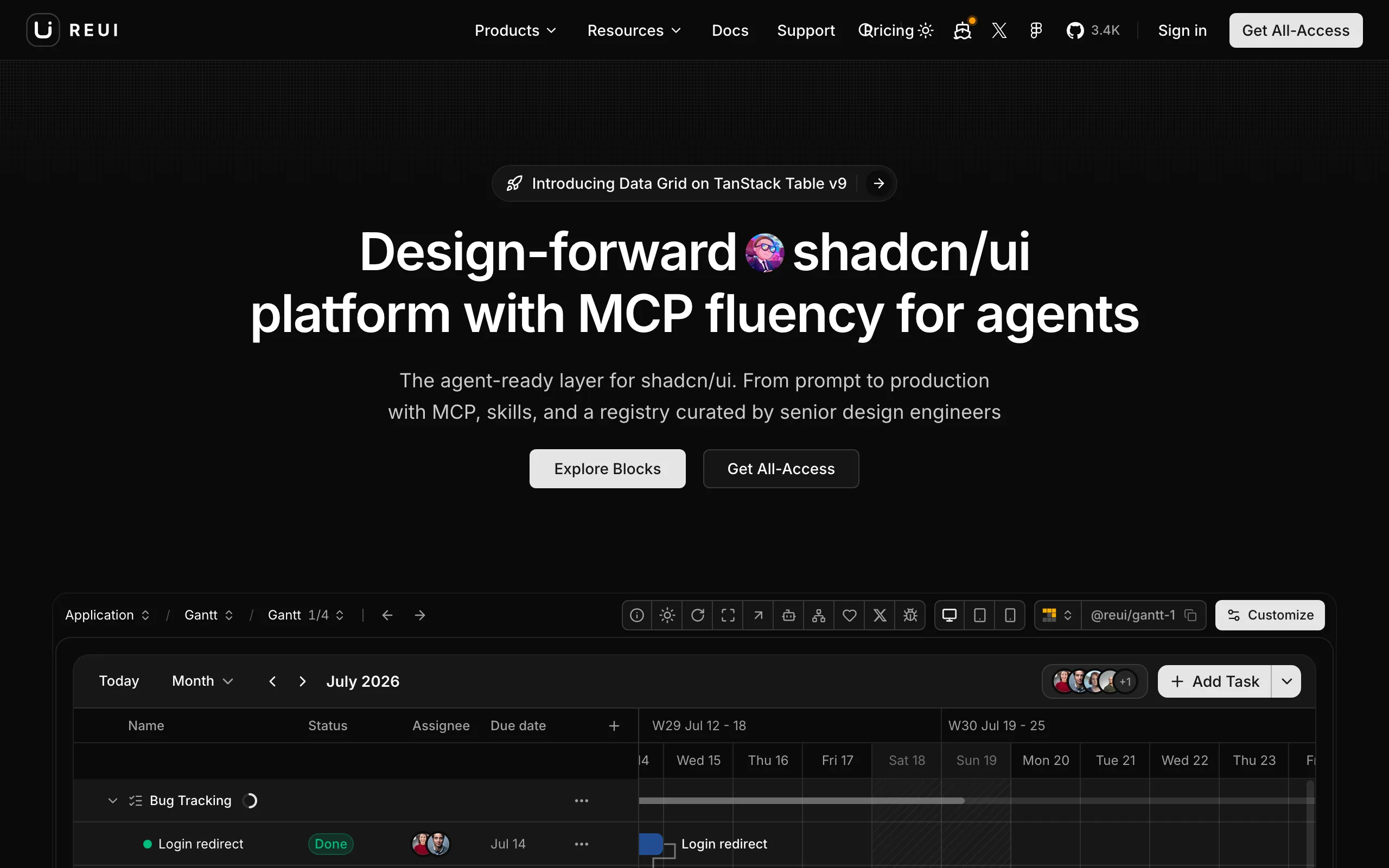Go to previous block with left arrow
Screen dimensions: 1389x868
387,615
